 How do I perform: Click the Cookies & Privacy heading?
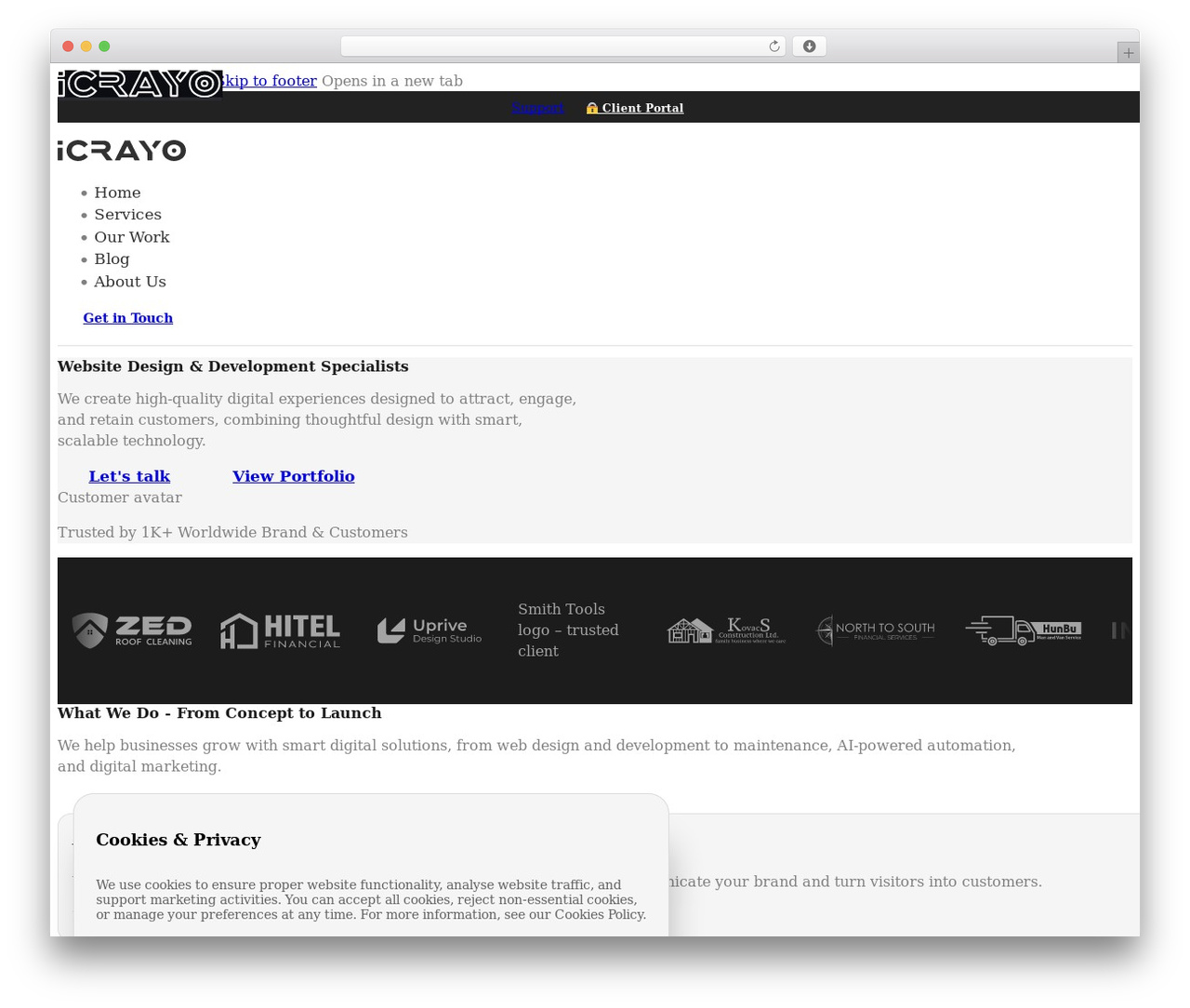tap(178, 840)
